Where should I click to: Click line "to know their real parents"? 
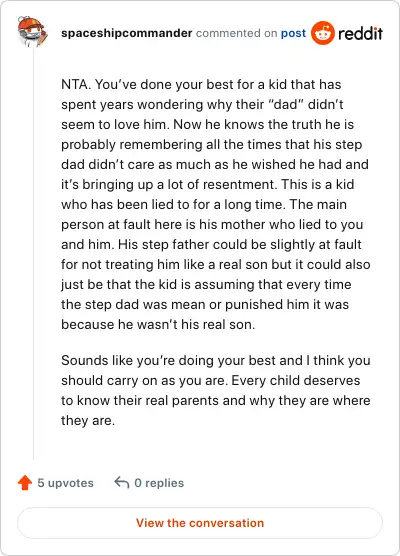216,401
